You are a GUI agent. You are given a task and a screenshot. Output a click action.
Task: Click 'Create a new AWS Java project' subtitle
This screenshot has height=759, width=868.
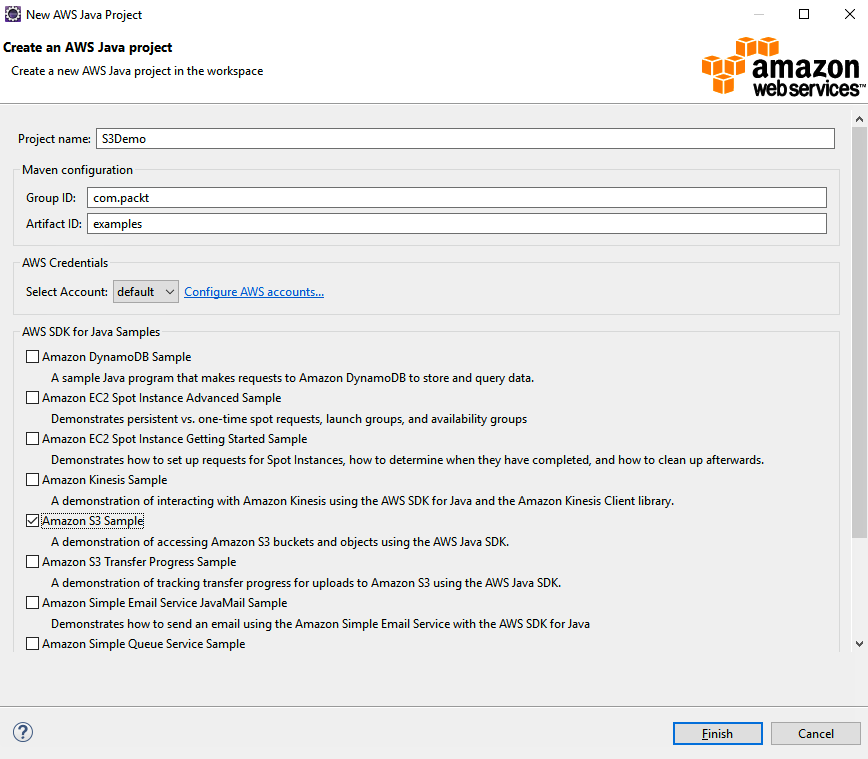pos(137,71)
